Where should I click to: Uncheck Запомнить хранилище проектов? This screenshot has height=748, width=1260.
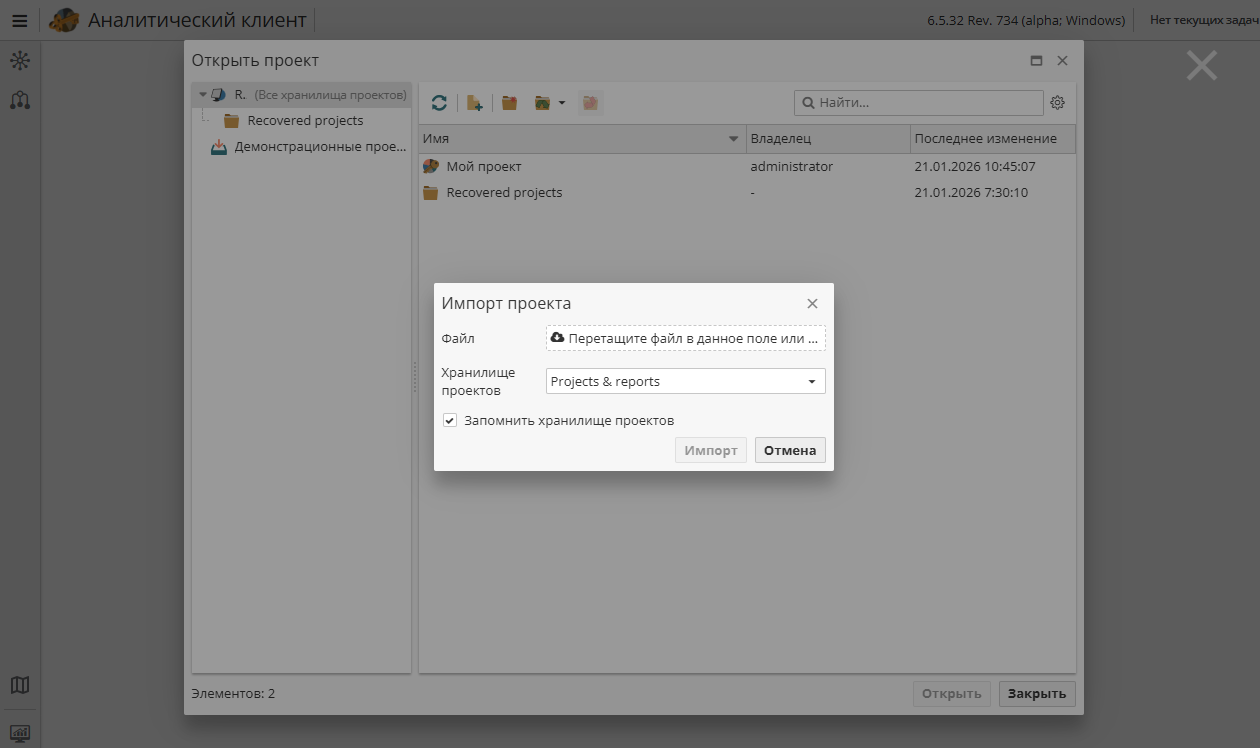click(450, 420)
